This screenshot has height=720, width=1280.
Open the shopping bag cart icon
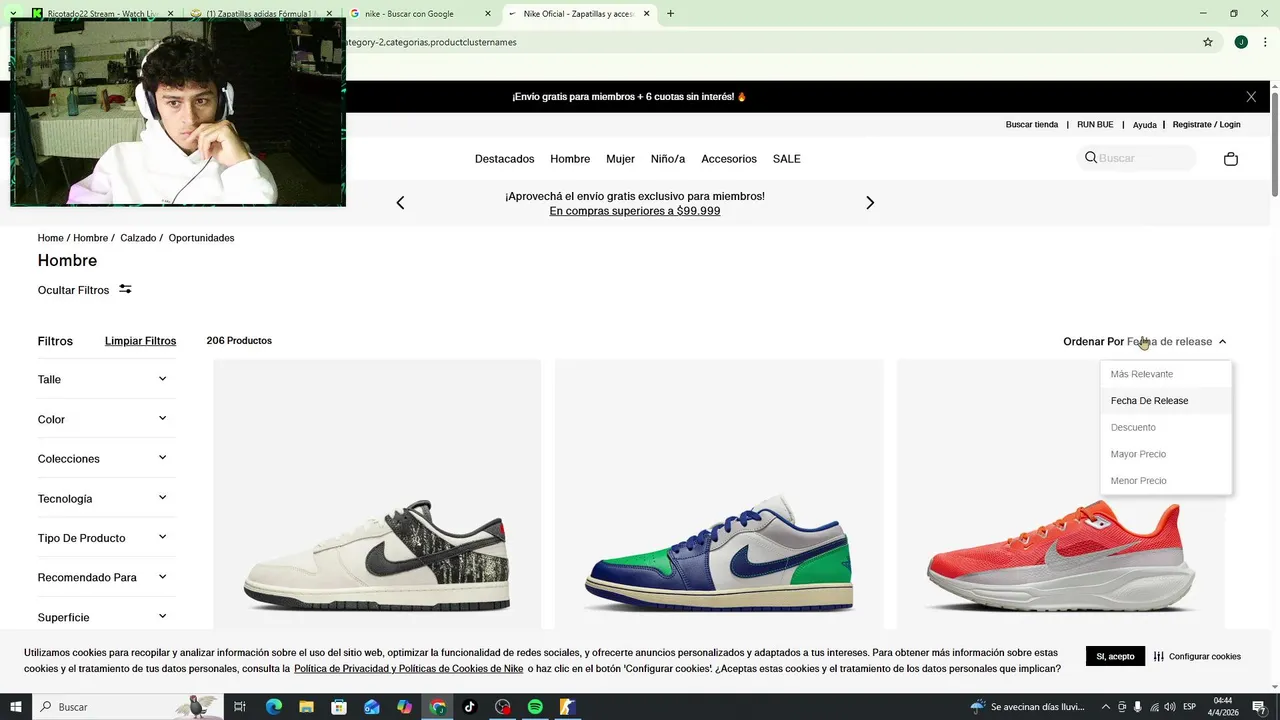coord(1231,159)
